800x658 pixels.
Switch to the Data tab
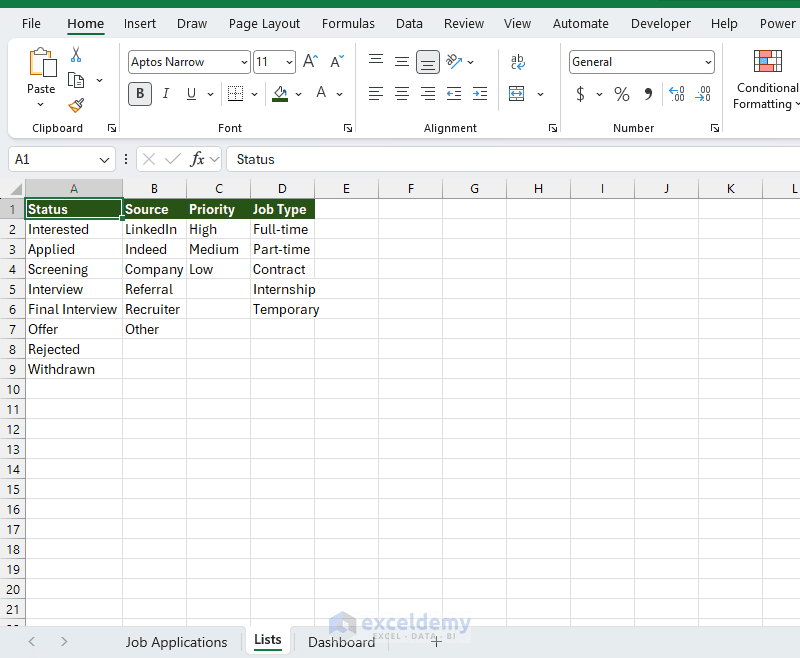pos(409,23)
